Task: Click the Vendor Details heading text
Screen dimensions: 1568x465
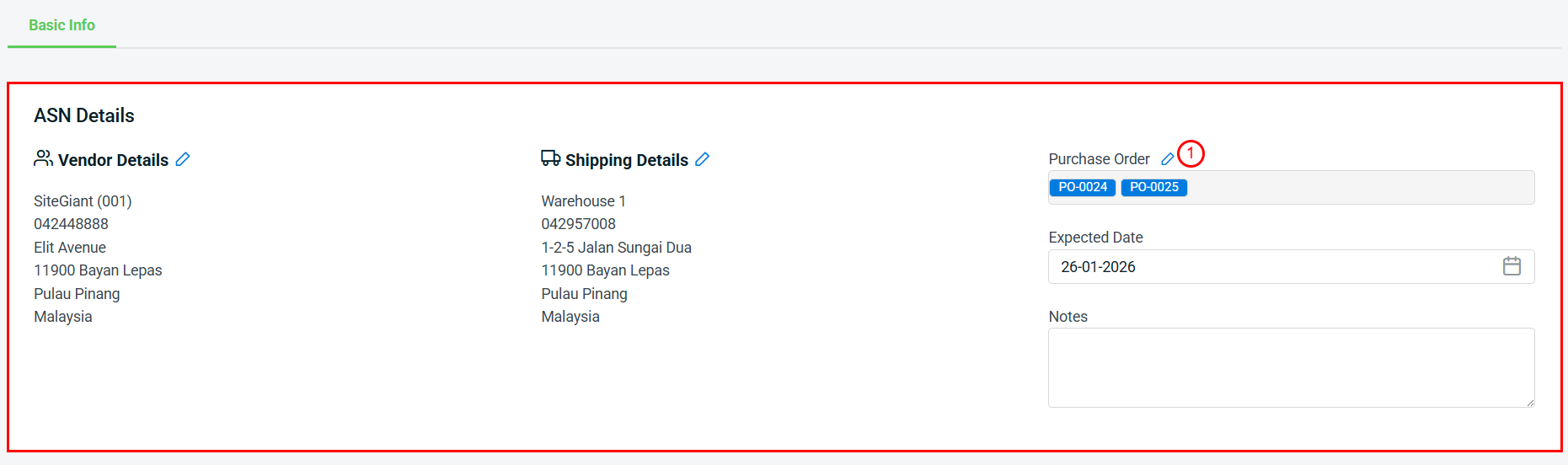Action: click(113, 160)
